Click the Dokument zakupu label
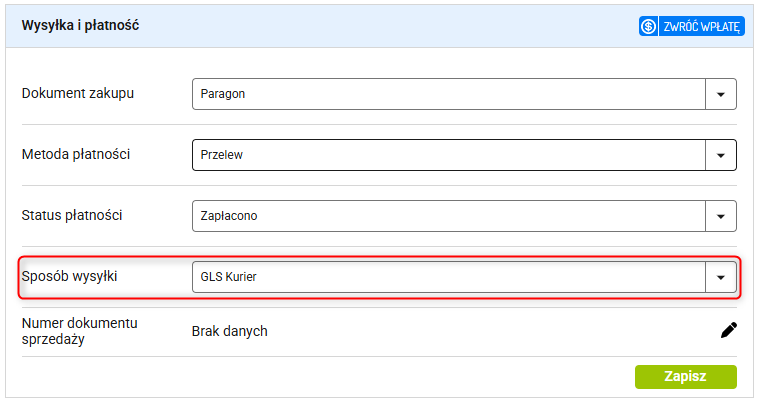 point(78,93)
